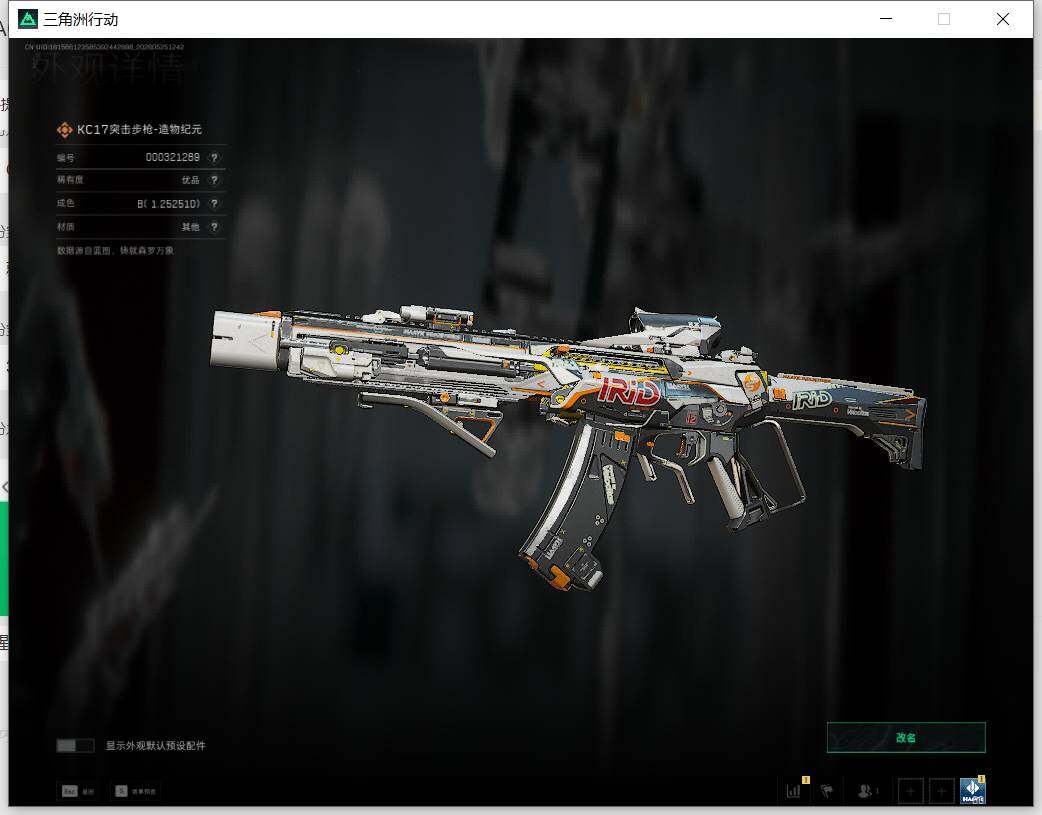
Task: Click question mark in 材质 material row
Action: pyautogui.click(x=214, y=227)
